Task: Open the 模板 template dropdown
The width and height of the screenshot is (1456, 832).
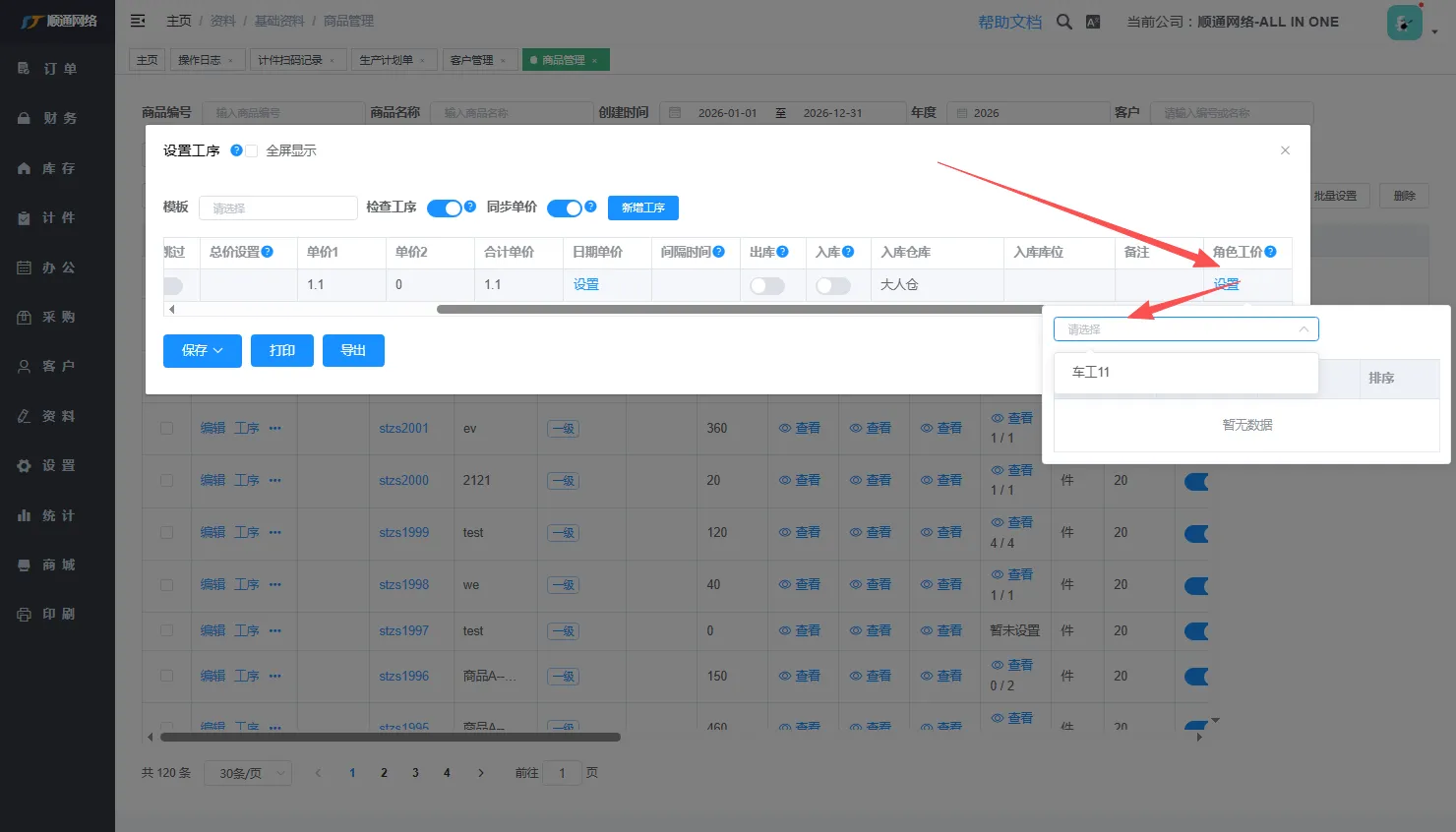Action: pyautogui.click(x=277, y=208)
